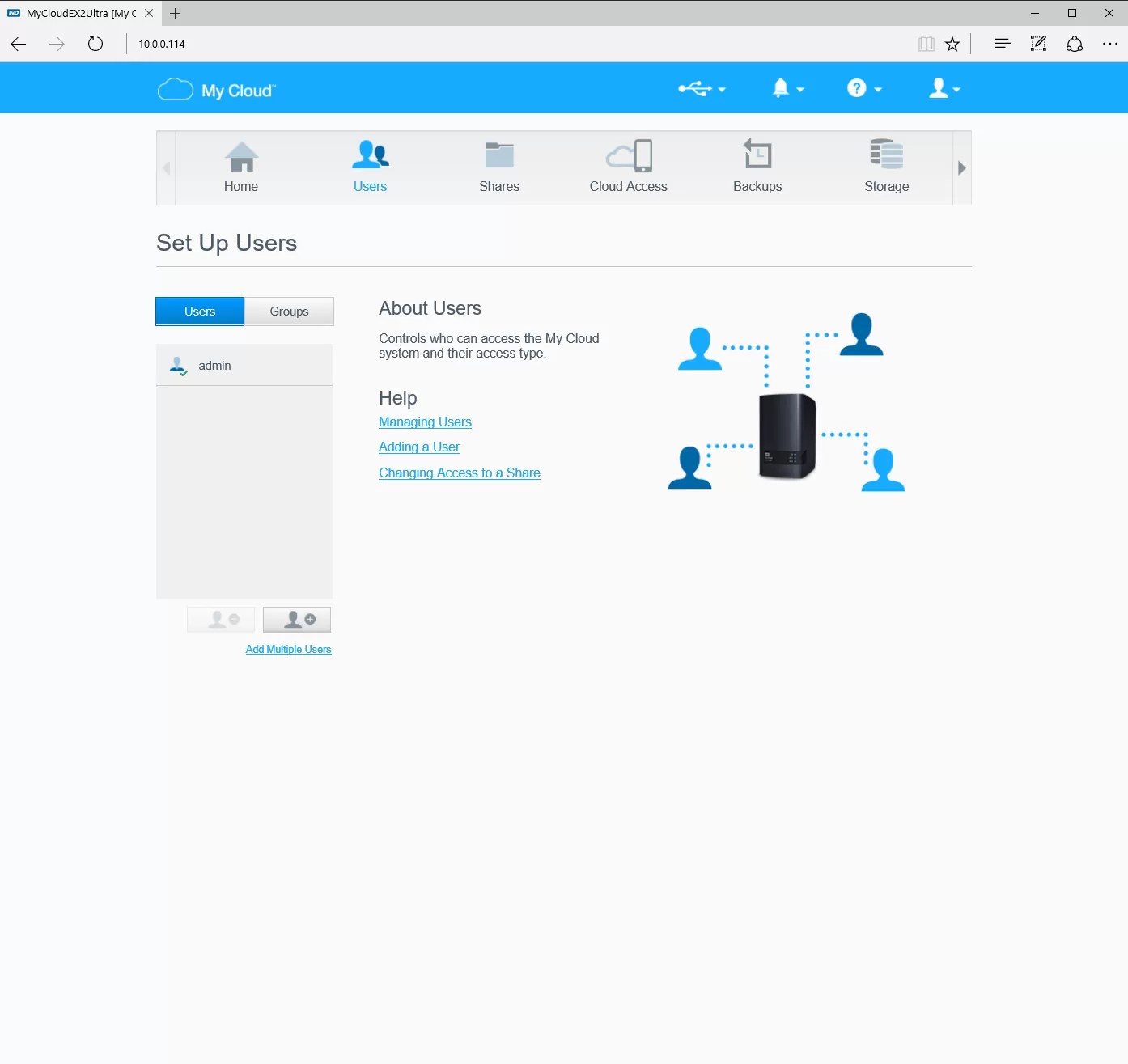Viewport: 1128px width, 1064px height.
Task: Open the reading view book icon
Action: [x=927, y=44]
